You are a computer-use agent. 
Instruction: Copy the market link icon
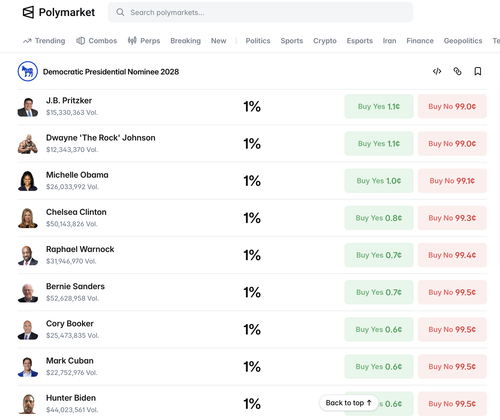pos(457,71)
